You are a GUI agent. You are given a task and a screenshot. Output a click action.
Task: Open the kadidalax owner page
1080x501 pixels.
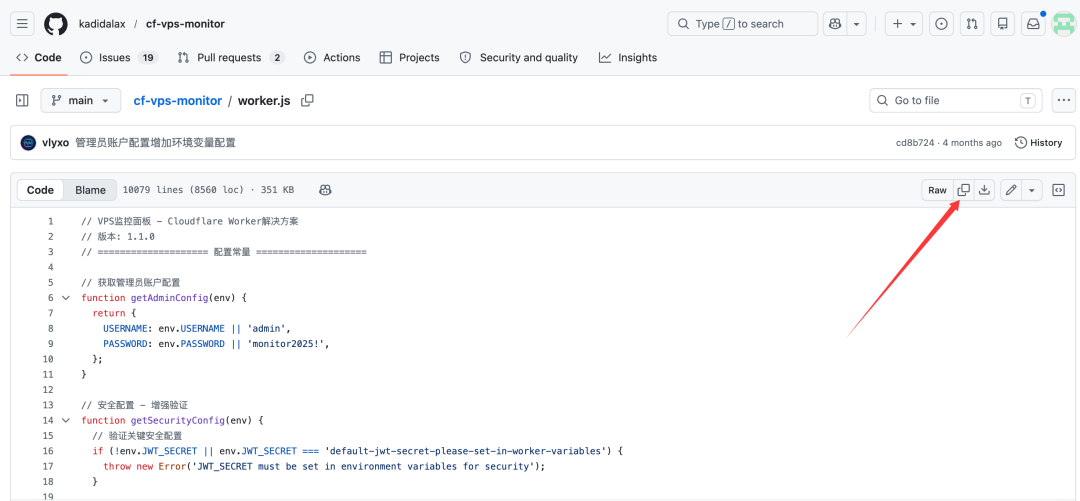(102, 24)
